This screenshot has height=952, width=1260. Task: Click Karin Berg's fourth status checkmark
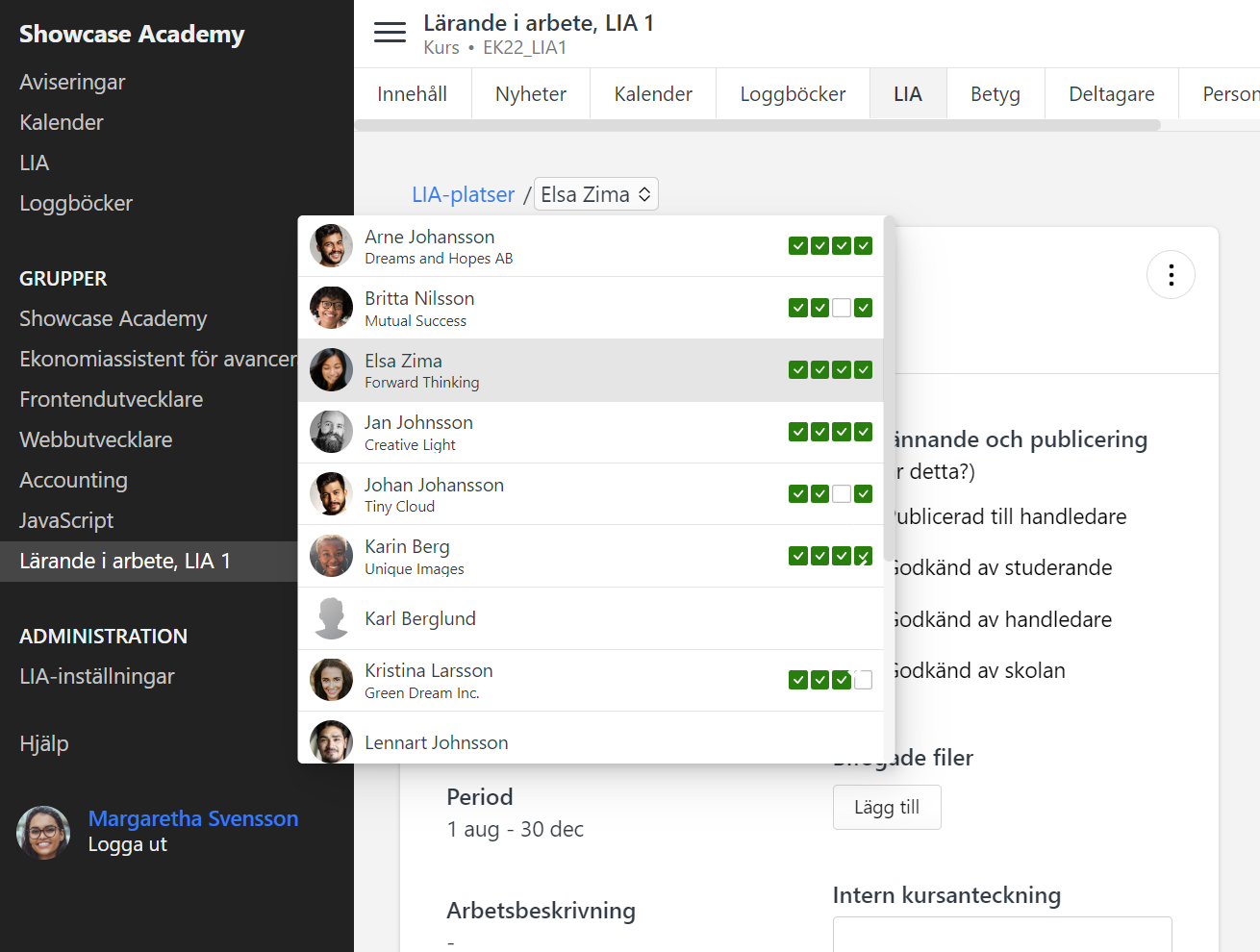click(x=862, y=556)
